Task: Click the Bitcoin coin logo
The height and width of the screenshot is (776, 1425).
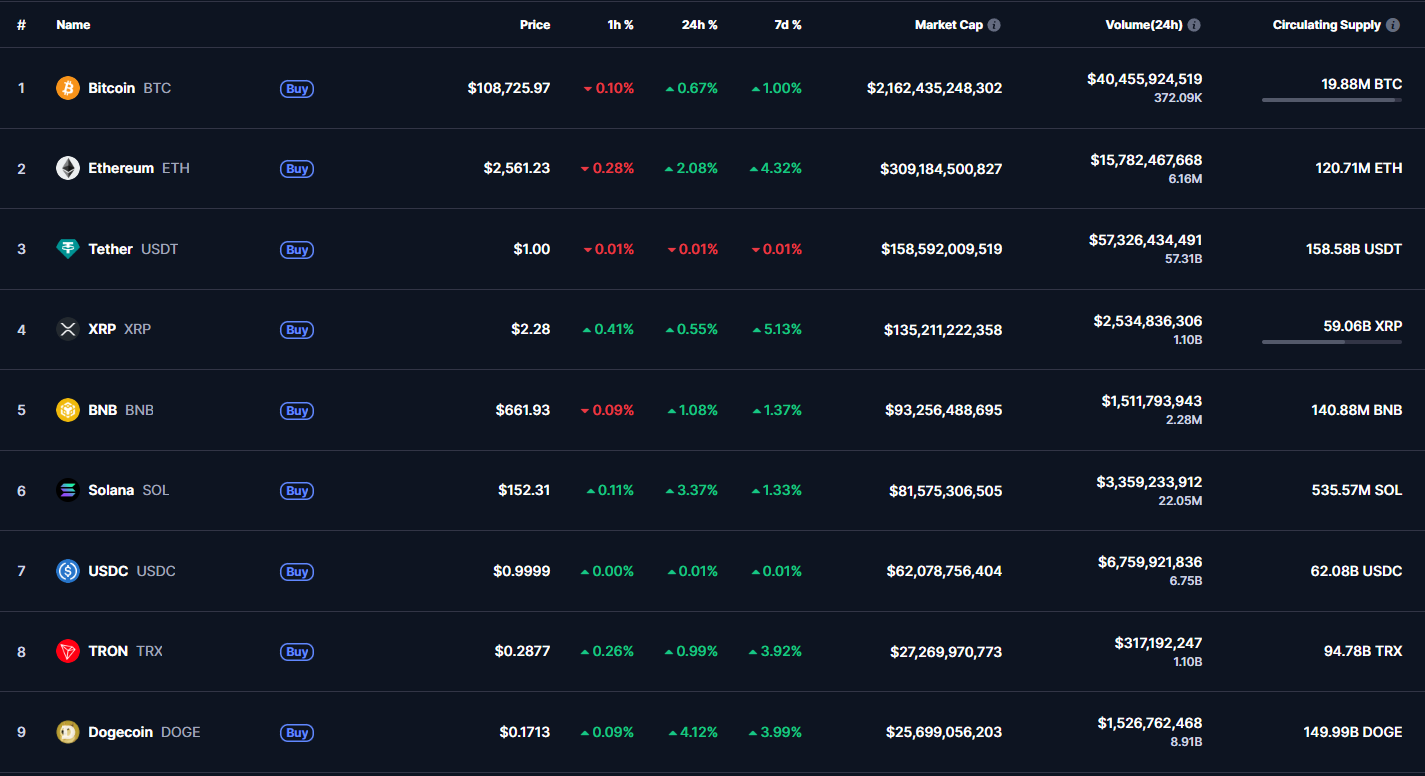Action: [x=67, y=88]
